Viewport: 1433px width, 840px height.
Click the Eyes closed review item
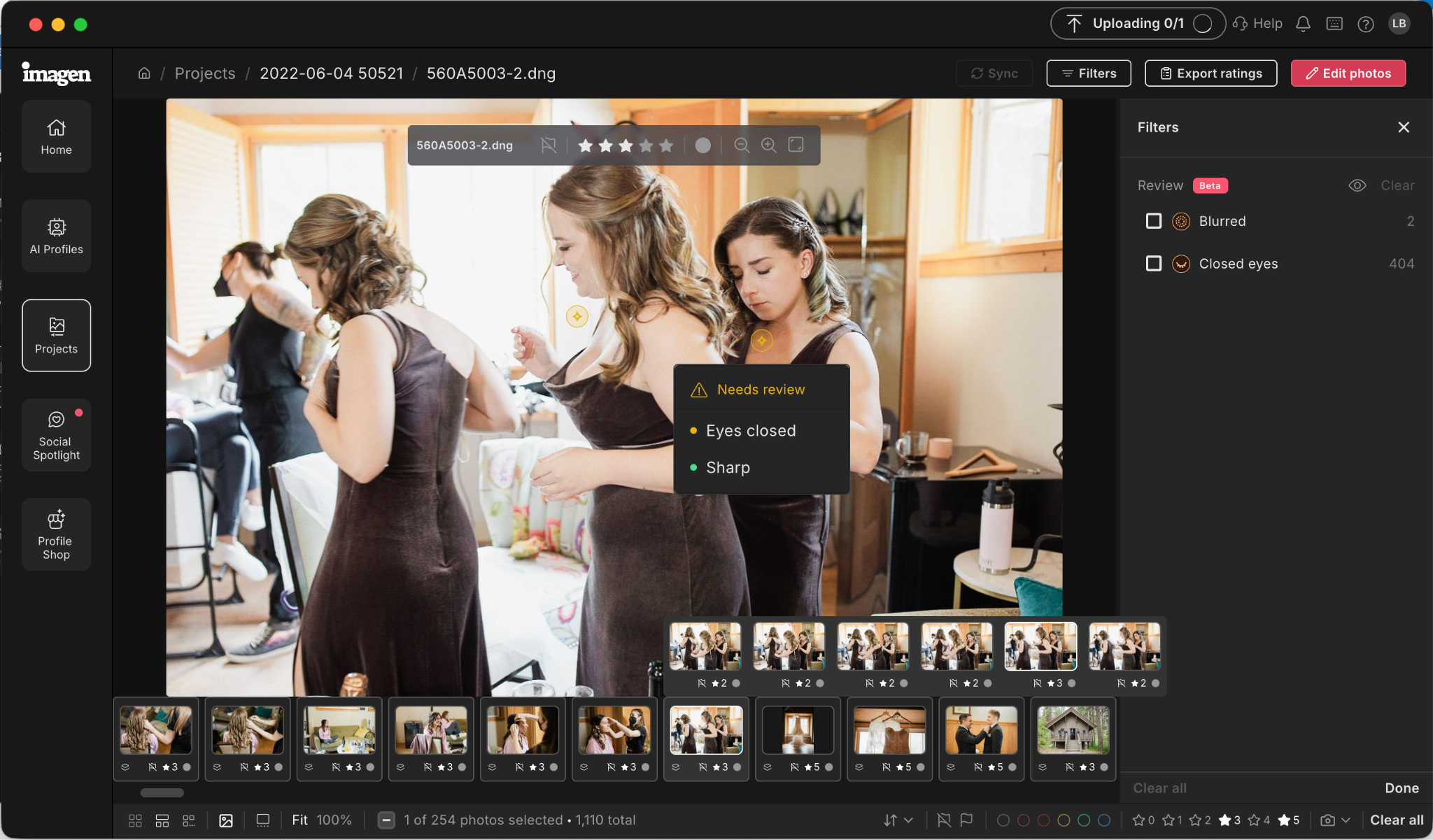(751, 431)
